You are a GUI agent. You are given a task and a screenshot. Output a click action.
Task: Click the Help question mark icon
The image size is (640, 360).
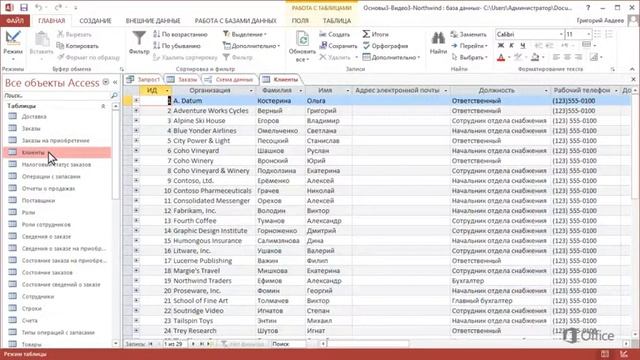click(x=588, y=7)
